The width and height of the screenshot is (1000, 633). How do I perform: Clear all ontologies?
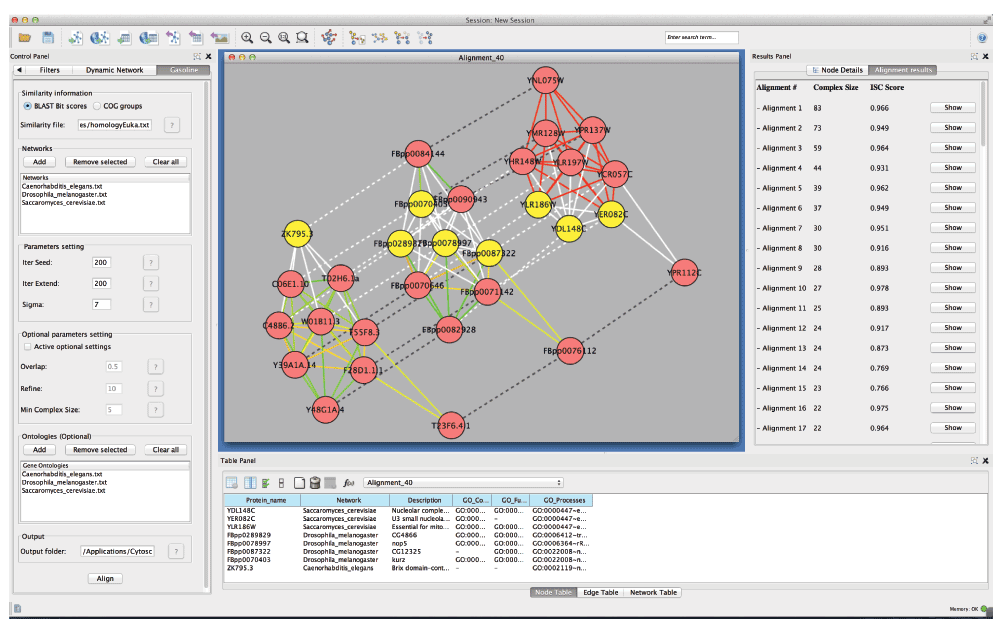(x=166, y=450)
